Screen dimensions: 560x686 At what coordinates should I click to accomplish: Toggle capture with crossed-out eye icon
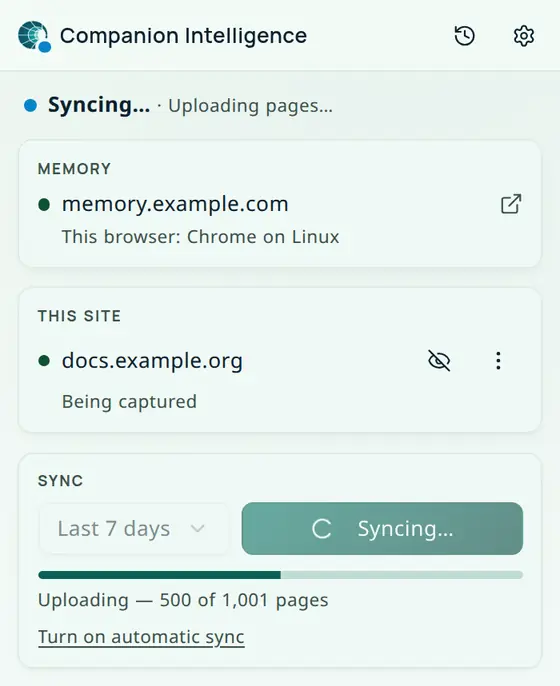click(439, 360)
